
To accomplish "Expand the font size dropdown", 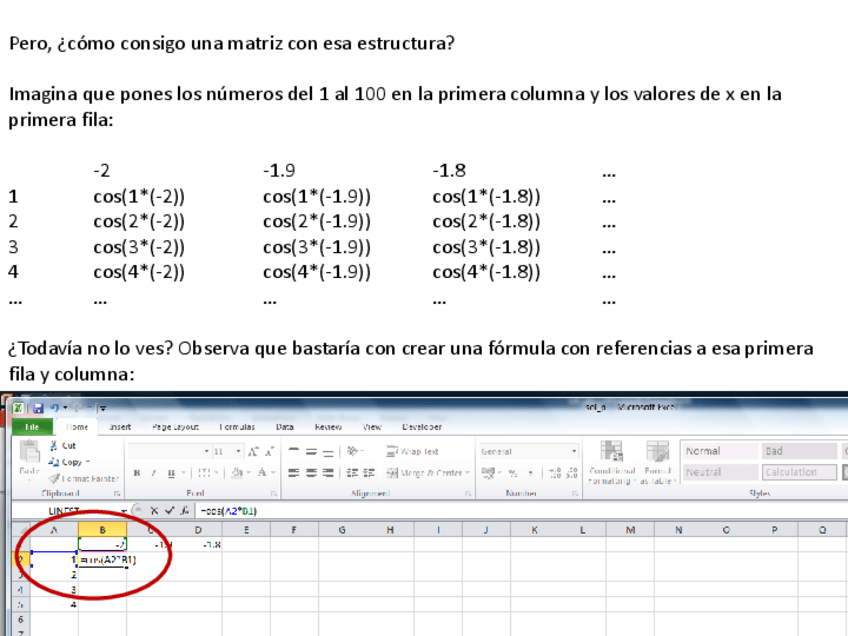I will [x=236, y=452].
